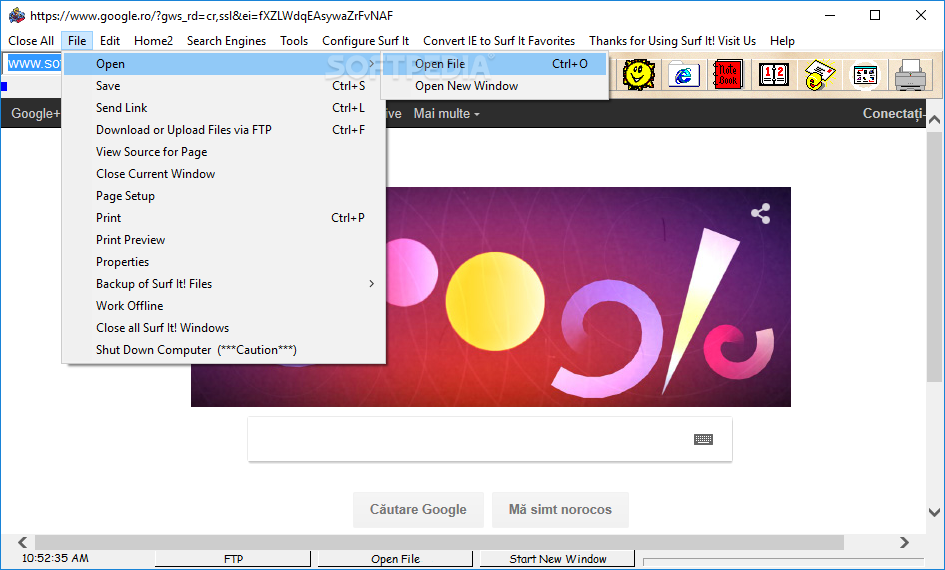Click the 10:52:35 AM clock text
The image size is (945, 570).
tap(55, 559)
